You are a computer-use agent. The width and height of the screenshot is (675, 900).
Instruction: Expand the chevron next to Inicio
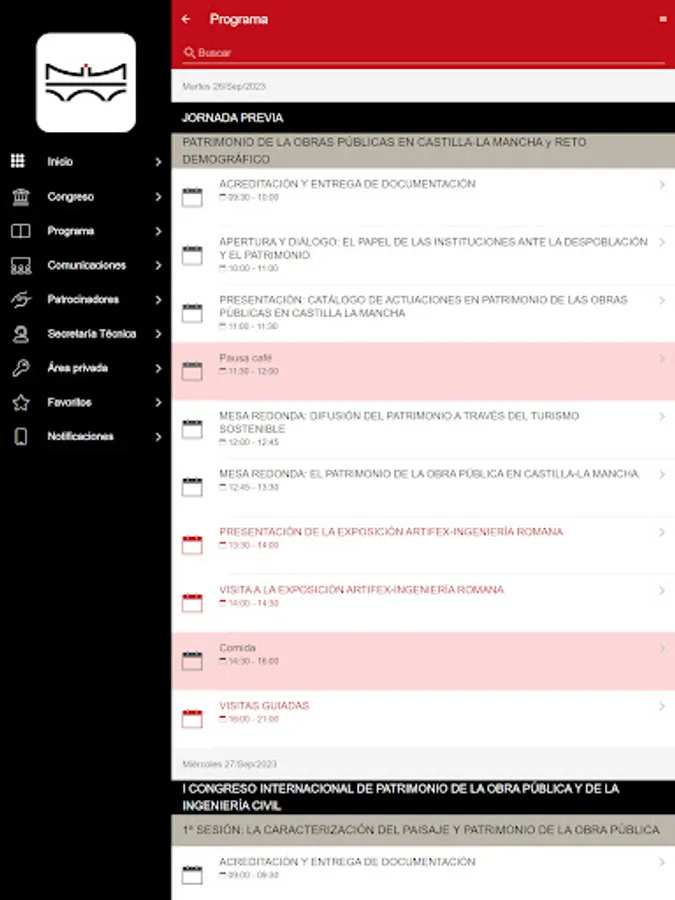tap(158, 162)
